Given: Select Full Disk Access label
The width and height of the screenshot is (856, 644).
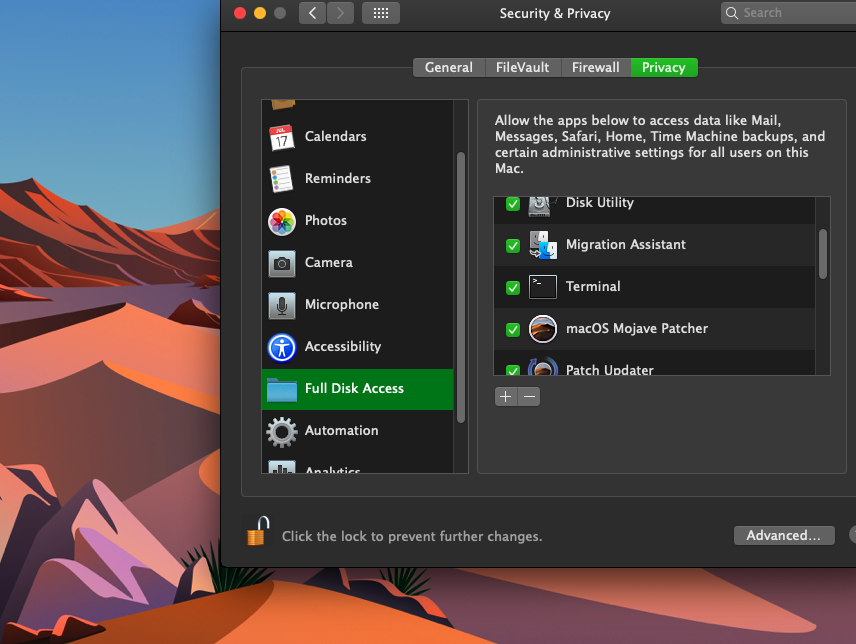Looking at the screenshot, I should pyautogui.click(x=354, y=389).
